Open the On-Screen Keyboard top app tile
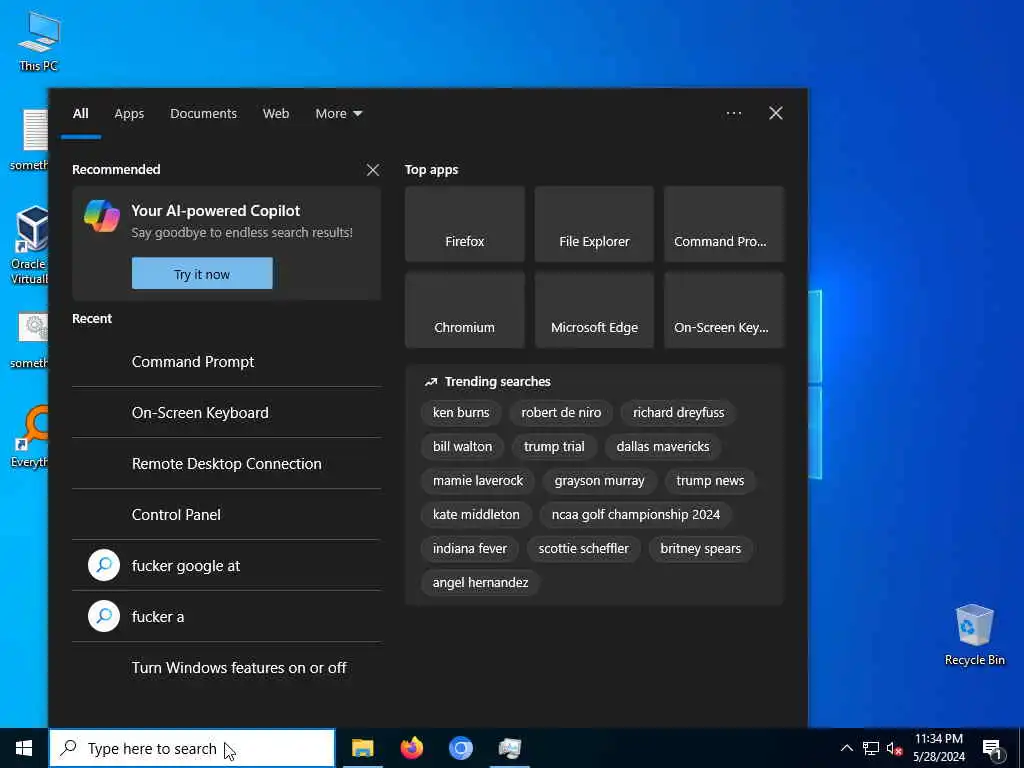Image resolution: width=1024 pixels, height=768 pixels. pyautogui.click(x=724, y=310)
